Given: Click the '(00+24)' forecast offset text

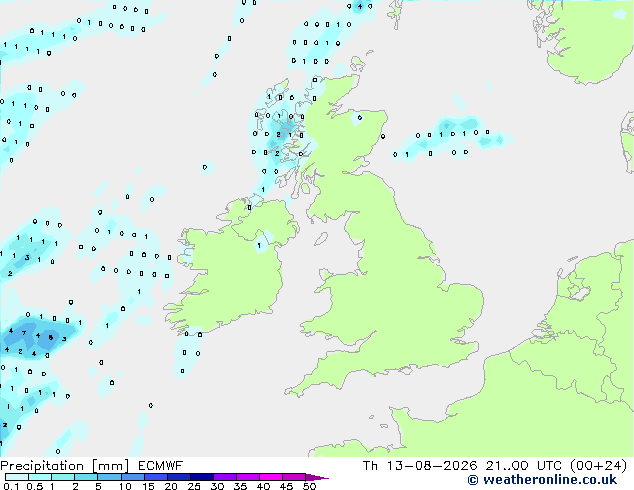Looking at the screenshot, I should tap(598, 466).
